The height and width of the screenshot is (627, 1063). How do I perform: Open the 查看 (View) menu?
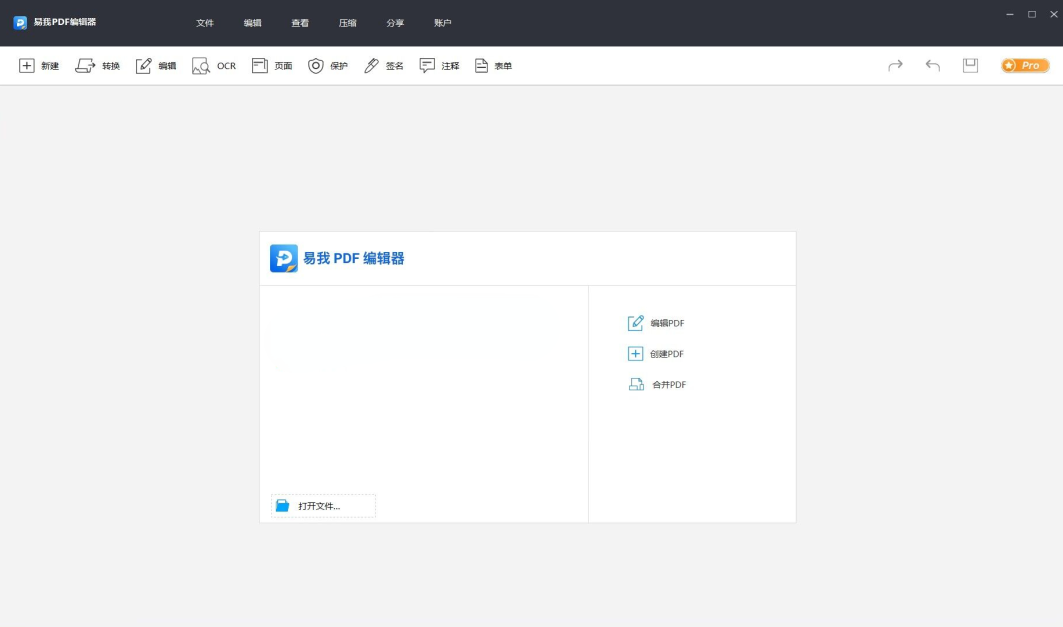[x=300, y=23]
